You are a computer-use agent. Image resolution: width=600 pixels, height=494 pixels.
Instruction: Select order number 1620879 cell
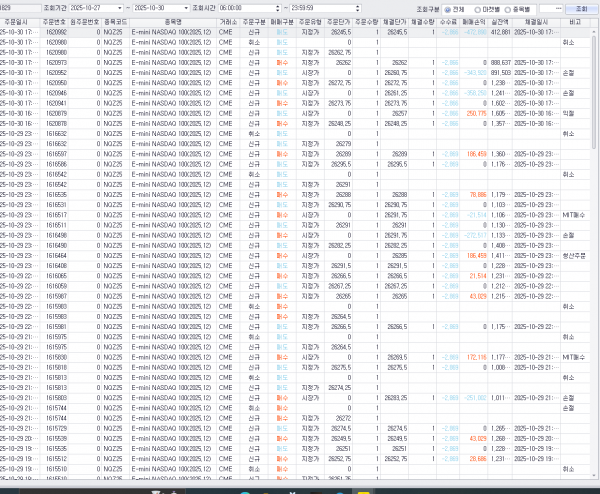click(54, 113)
